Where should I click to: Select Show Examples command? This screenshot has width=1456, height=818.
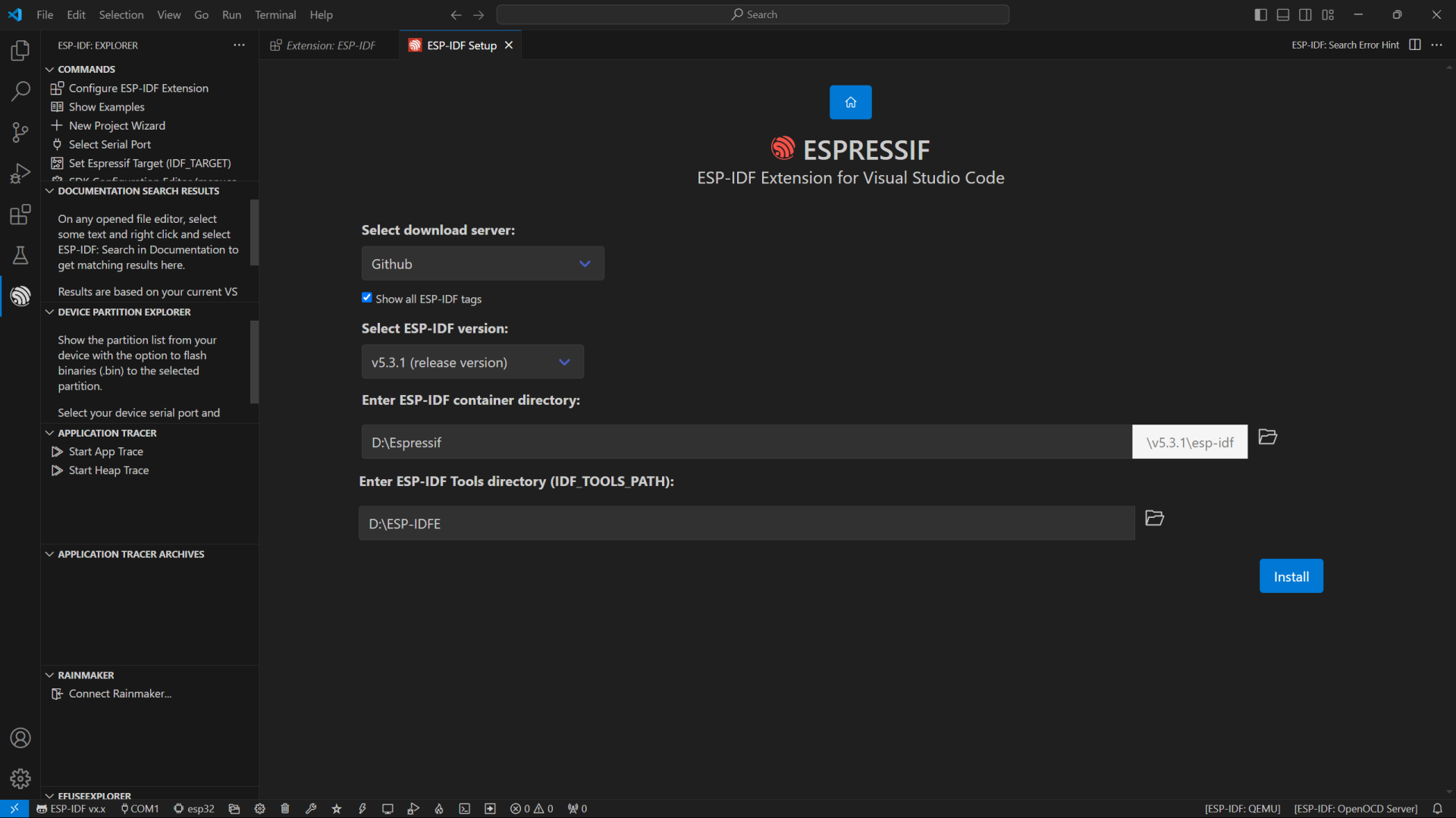[107, 107]
